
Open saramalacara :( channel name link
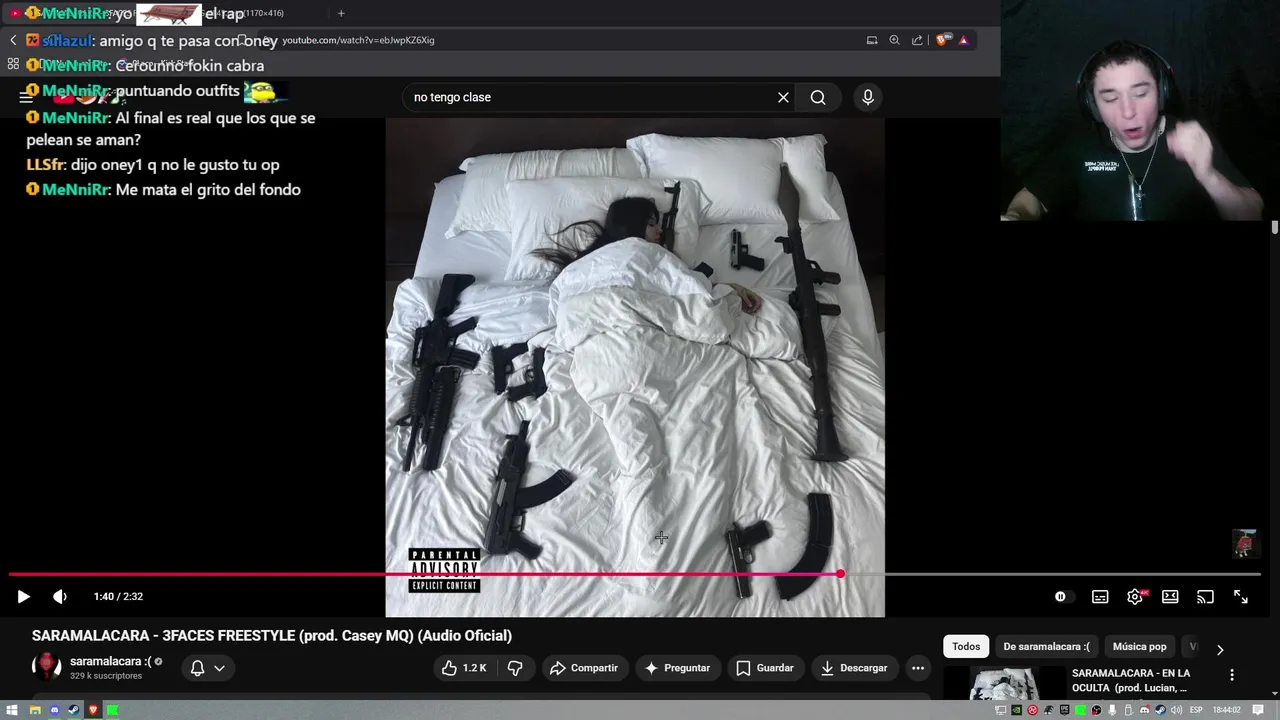110,661
